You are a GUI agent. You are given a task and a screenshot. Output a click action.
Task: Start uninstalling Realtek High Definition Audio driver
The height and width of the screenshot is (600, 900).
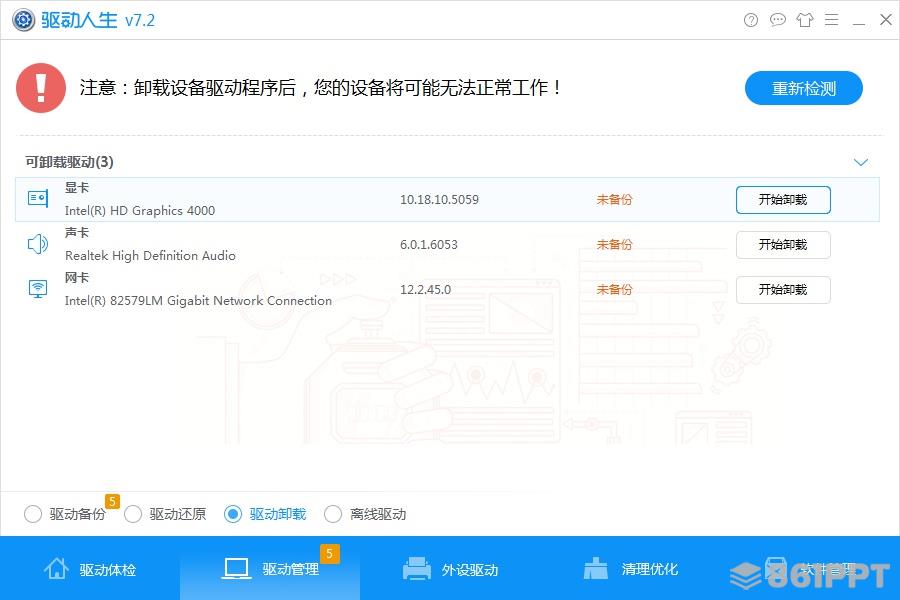coord(783,245)
